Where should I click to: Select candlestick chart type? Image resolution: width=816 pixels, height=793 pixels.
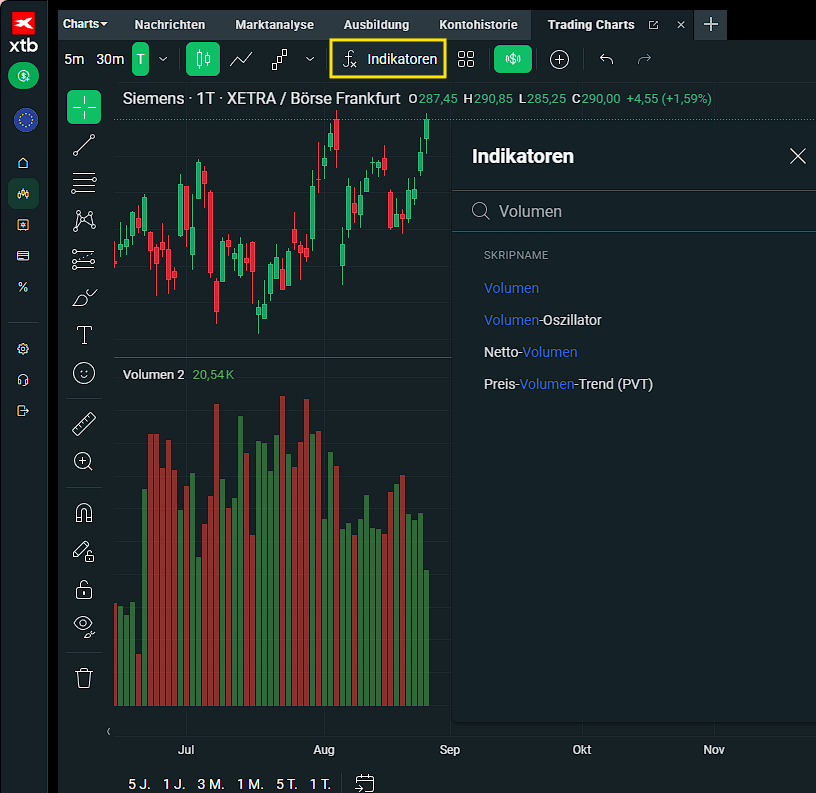[x=203, y=59]
